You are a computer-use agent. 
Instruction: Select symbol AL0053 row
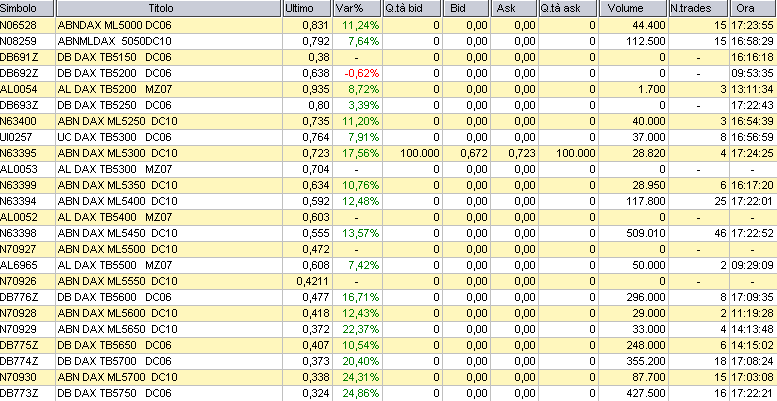(19, 170)
